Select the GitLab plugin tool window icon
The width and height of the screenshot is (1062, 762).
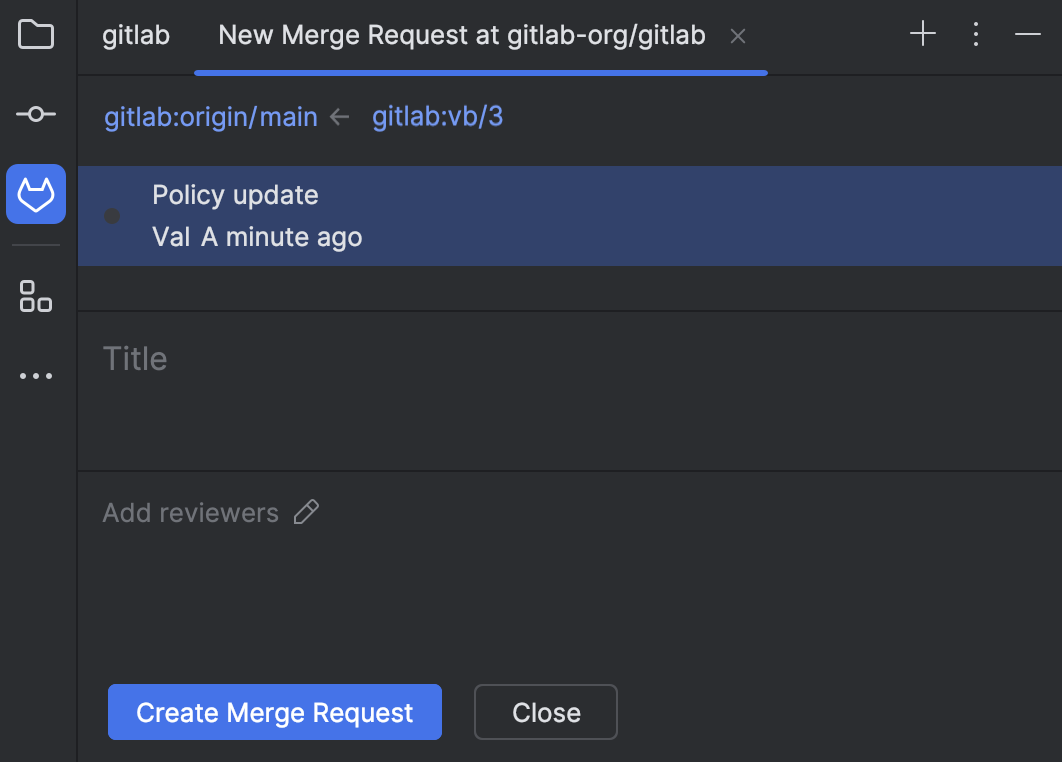[36, 194]
